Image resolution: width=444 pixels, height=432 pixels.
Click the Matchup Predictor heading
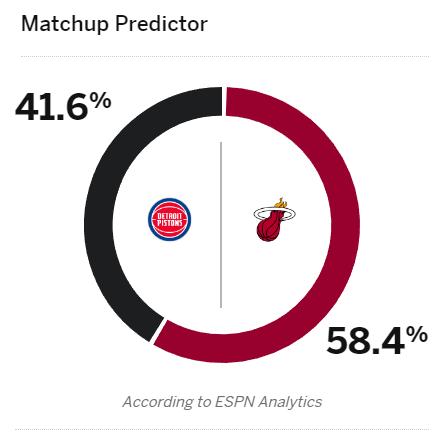coord(114,24)
